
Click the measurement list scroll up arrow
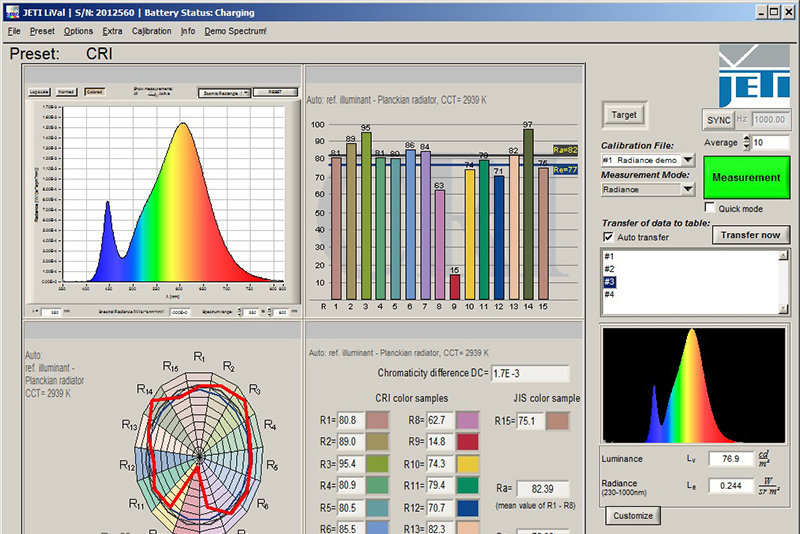(x=784, y=256)
